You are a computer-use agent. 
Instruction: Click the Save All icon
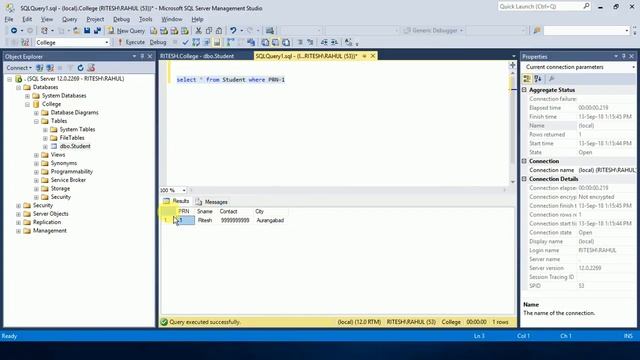tap(97, 31)
